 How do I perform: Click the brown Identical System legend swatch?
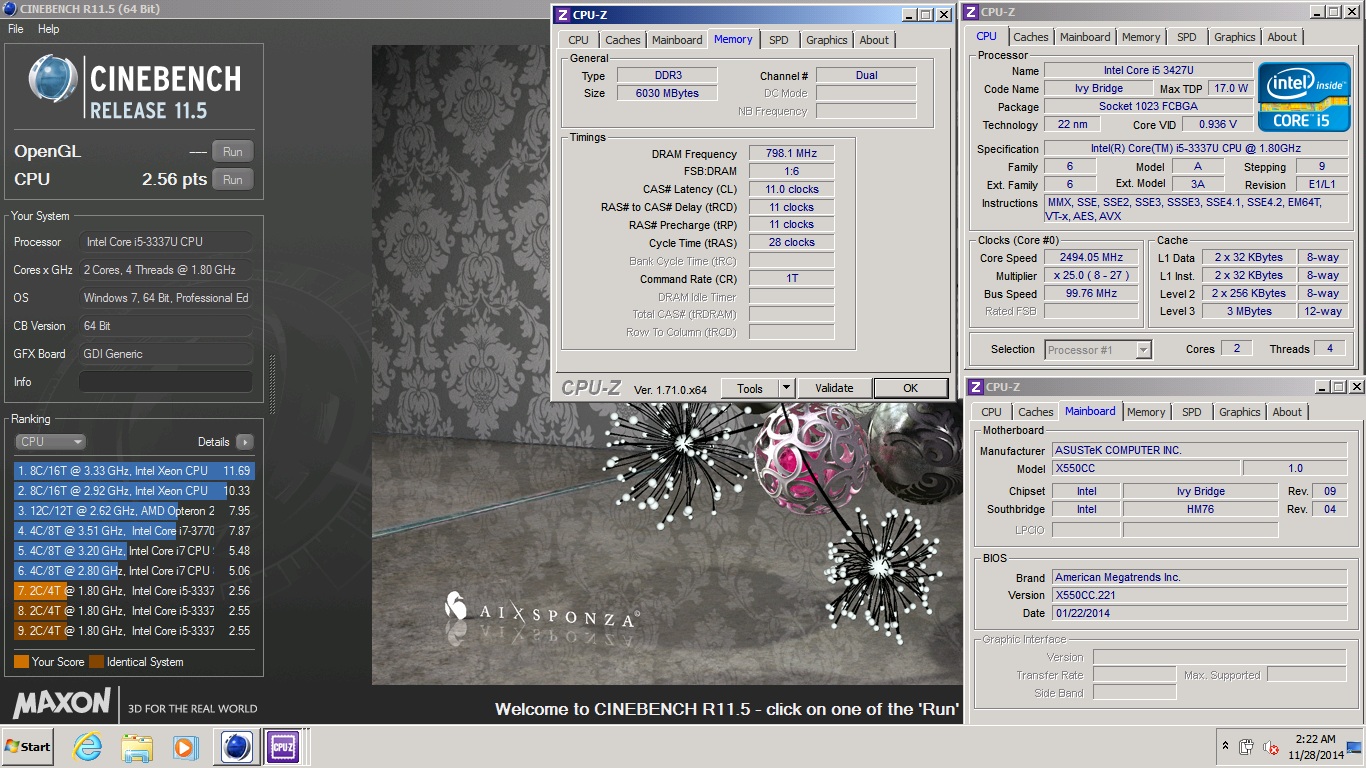tap(96, 662)
